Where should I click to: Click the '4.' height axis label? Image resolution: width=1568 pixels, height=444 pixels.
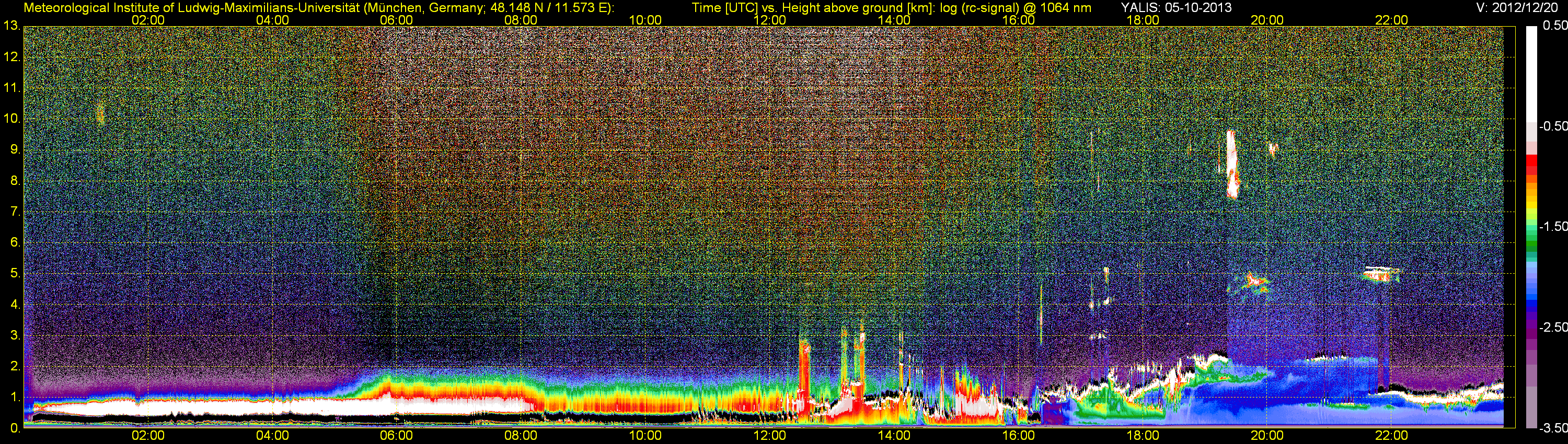[x=15, y=305]
